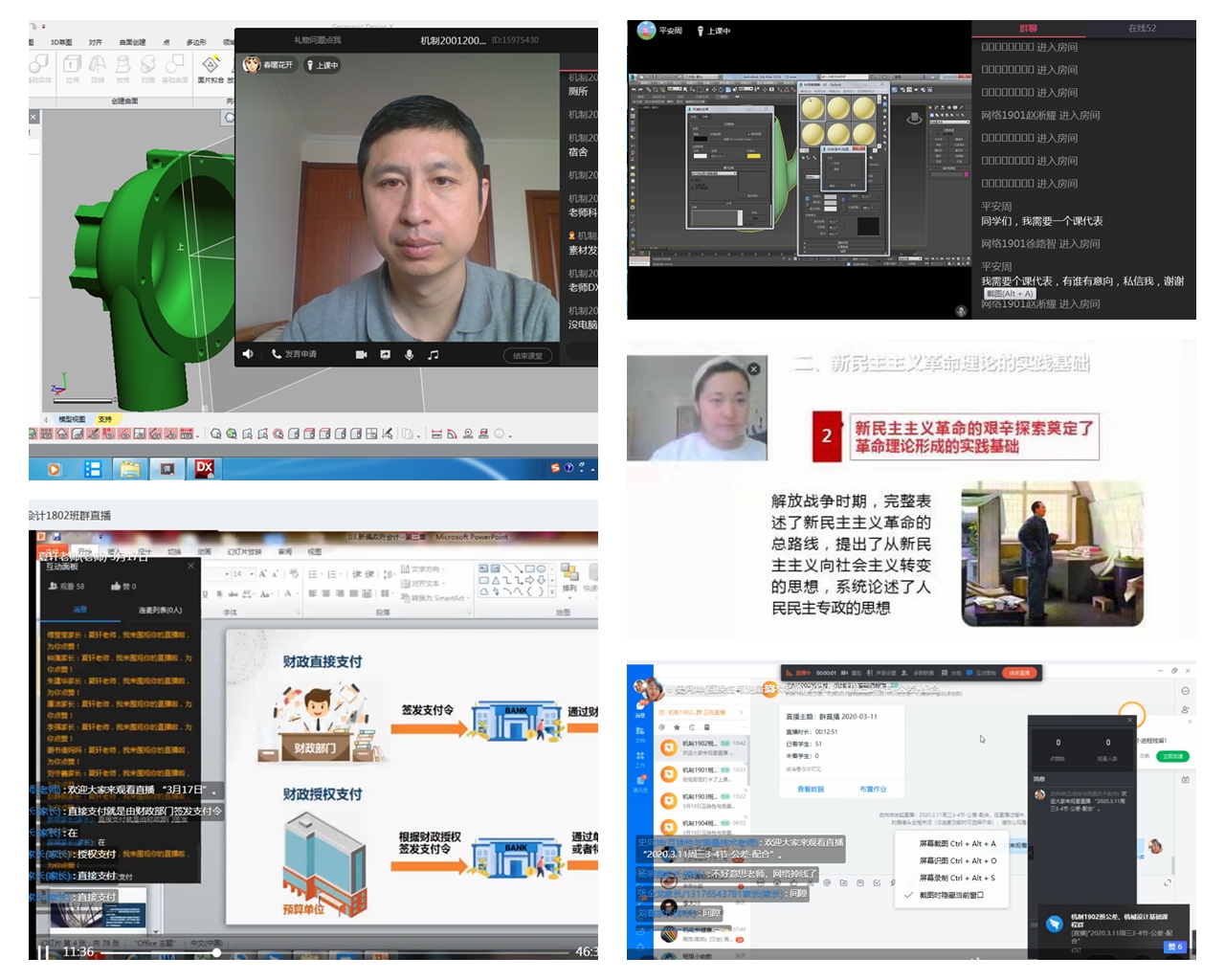Click the 布置作业 link
Viewport: 1225px width, 980px height.
tap(873, 790)
